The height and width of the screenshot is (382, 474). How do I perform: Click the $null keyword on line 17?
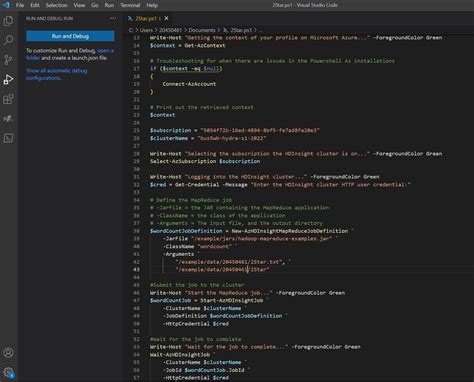pyautogui.click(x=211, y=69)
